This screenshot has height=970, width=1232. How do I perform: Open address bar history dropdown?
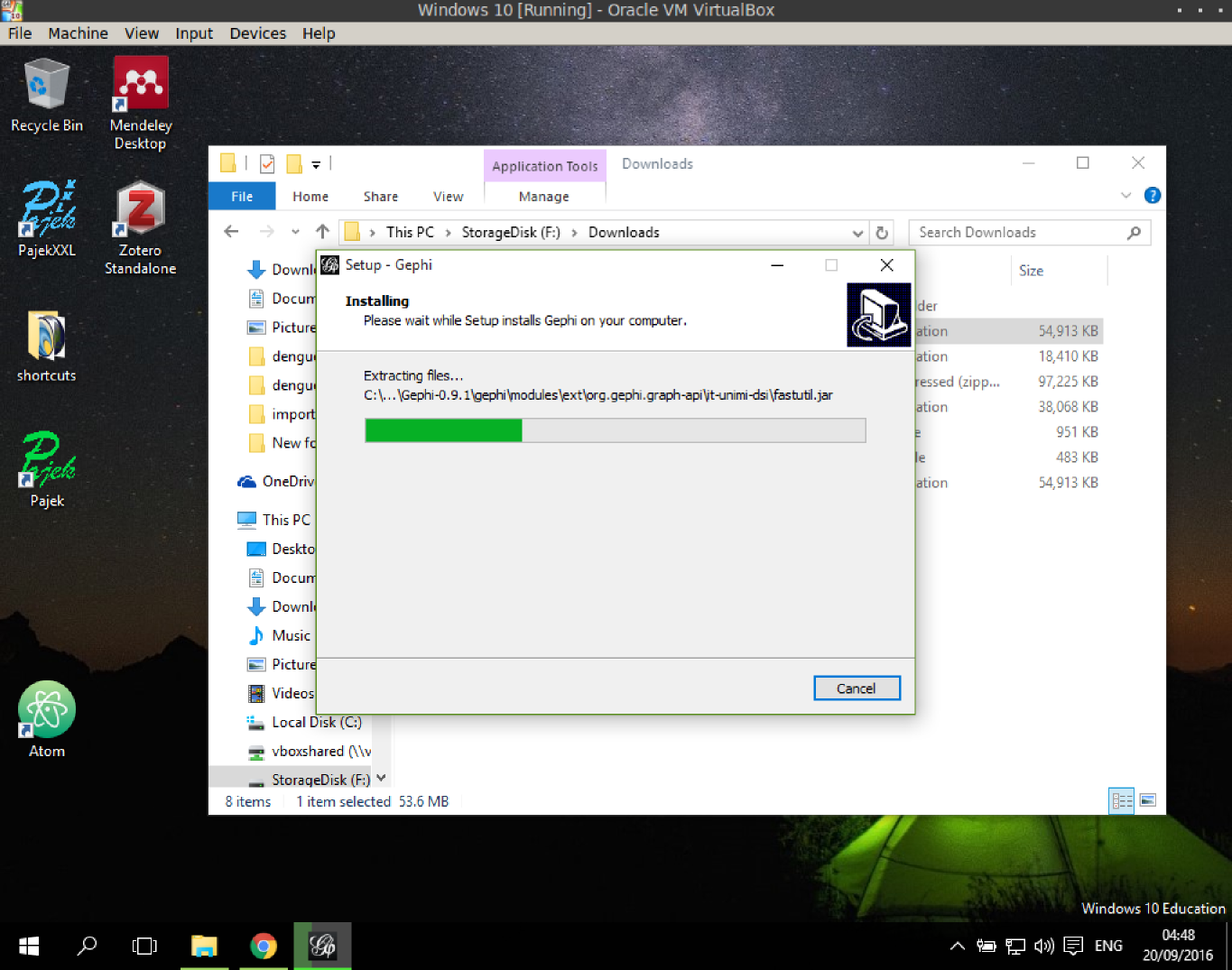[857, 233]
